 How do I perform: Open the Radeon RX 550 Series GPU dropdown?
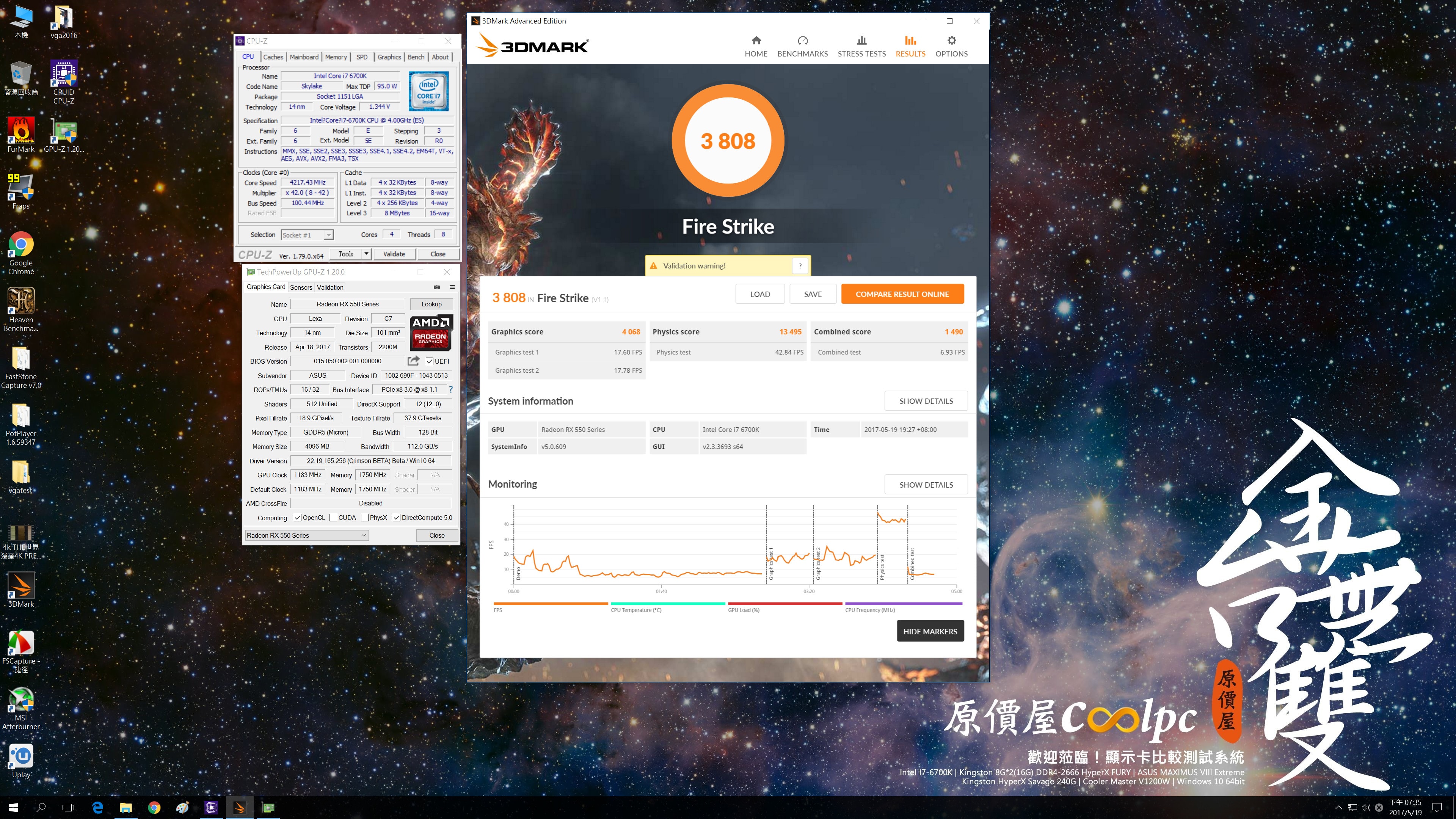(x=306, y=535)
